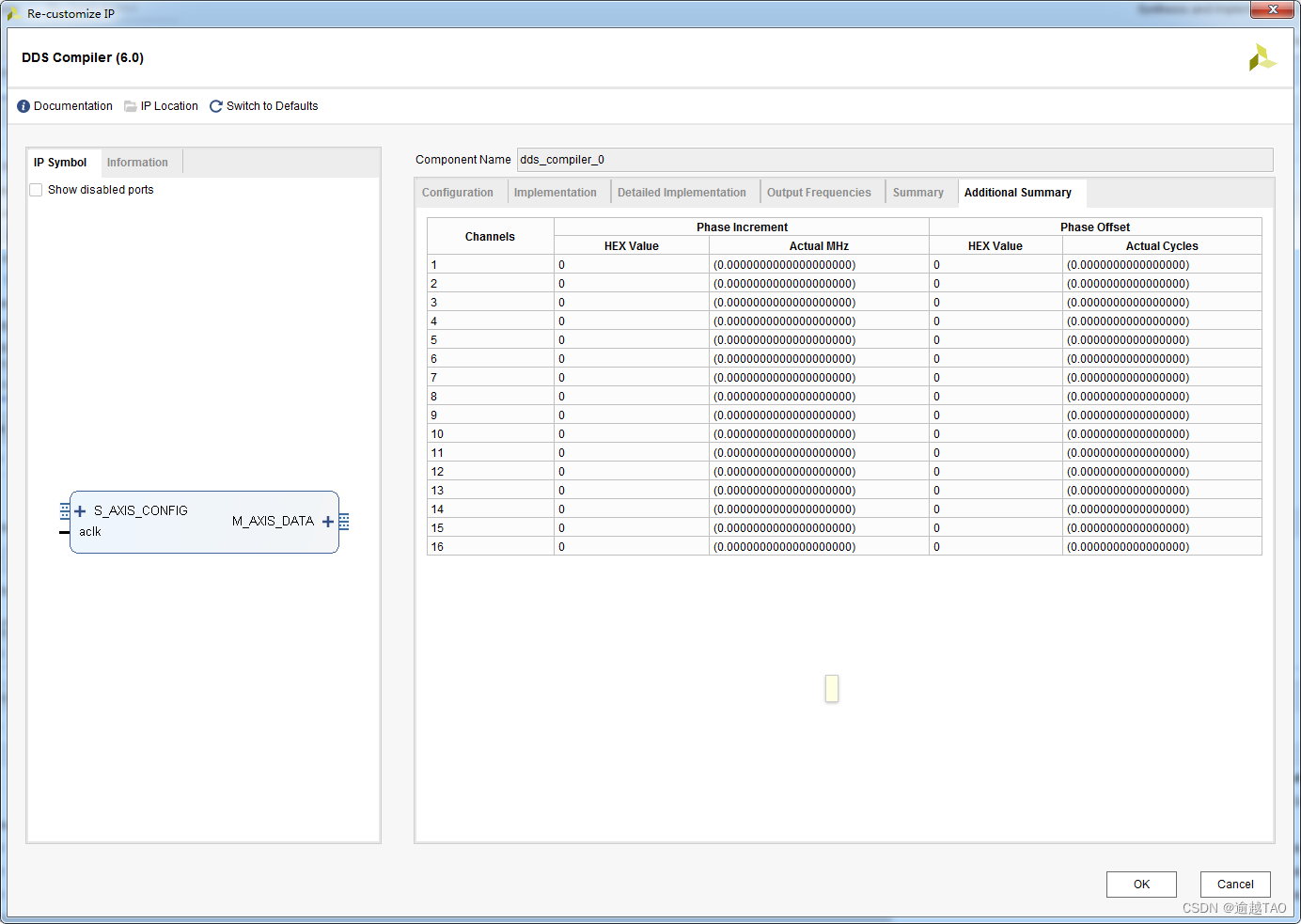Click the Actual Cycles column header
The image size is (1301, 924).
tap(1162, 246)
